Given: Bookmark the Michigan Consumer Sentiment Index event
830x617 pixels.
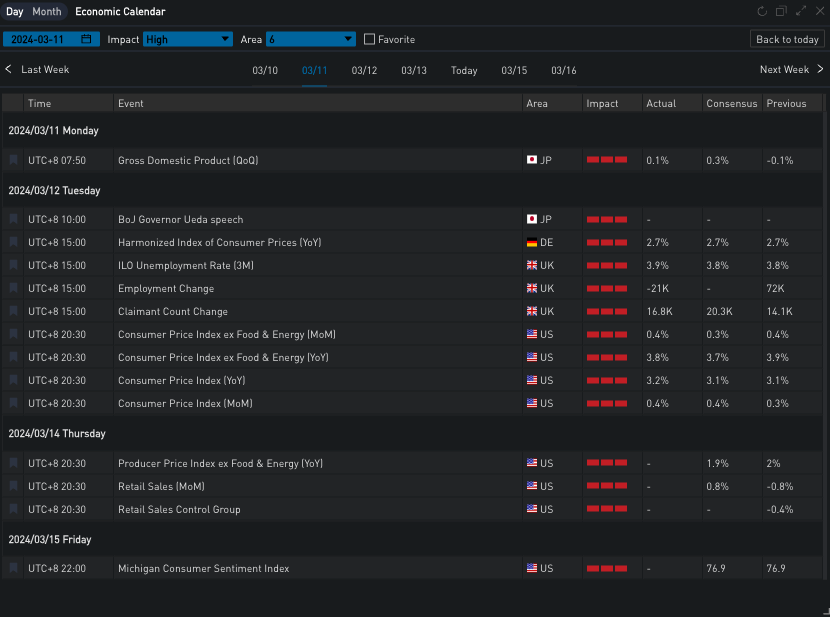Looking at the screenshot, I should [14, 568].
